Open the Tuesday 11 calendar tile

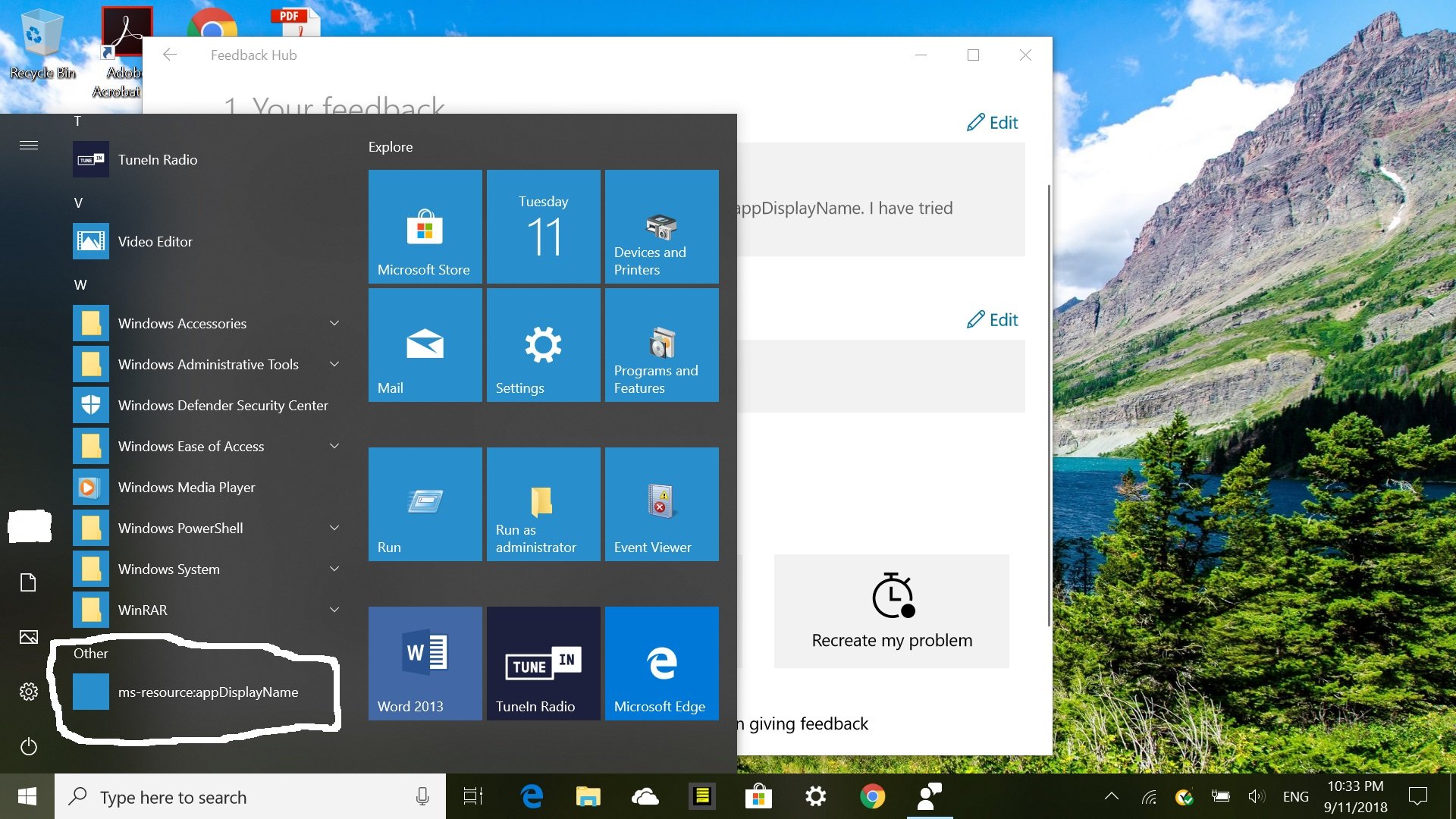[x=543, y=227]
